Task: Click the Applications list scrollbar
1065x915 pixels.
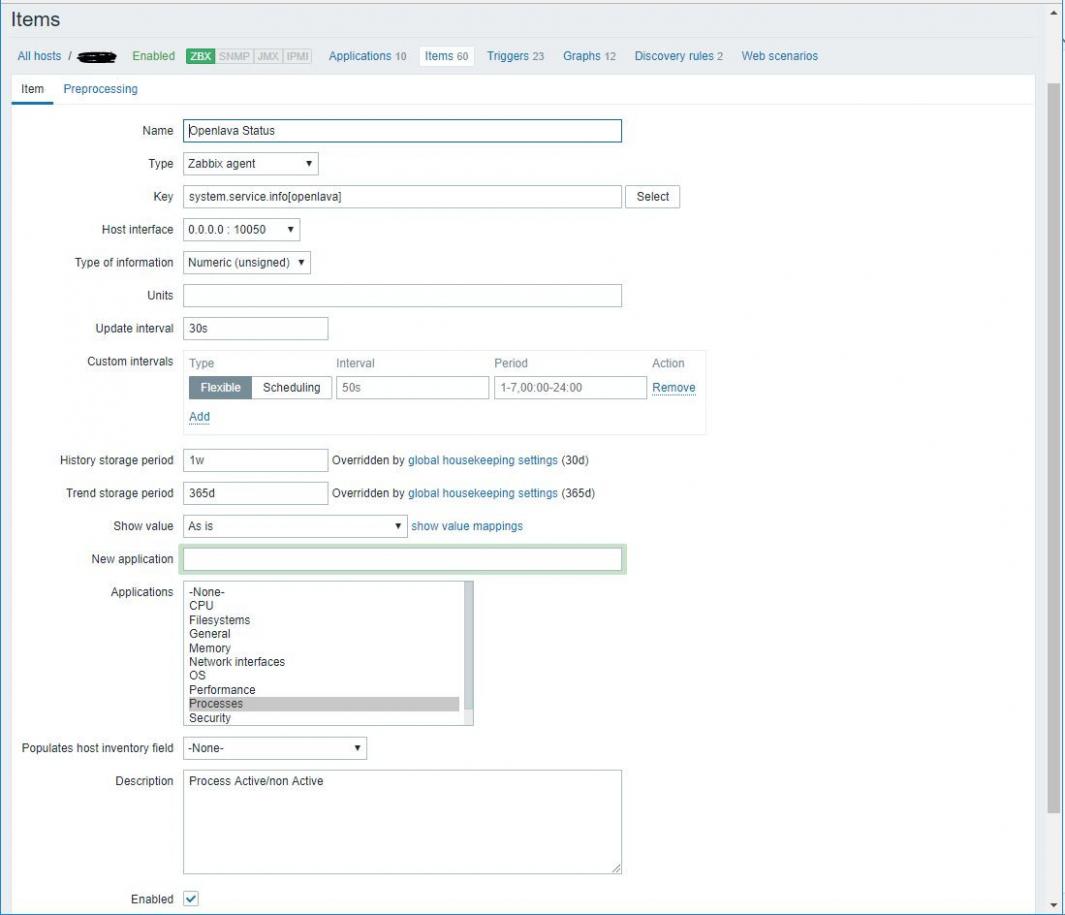Action: coord(468,653)
